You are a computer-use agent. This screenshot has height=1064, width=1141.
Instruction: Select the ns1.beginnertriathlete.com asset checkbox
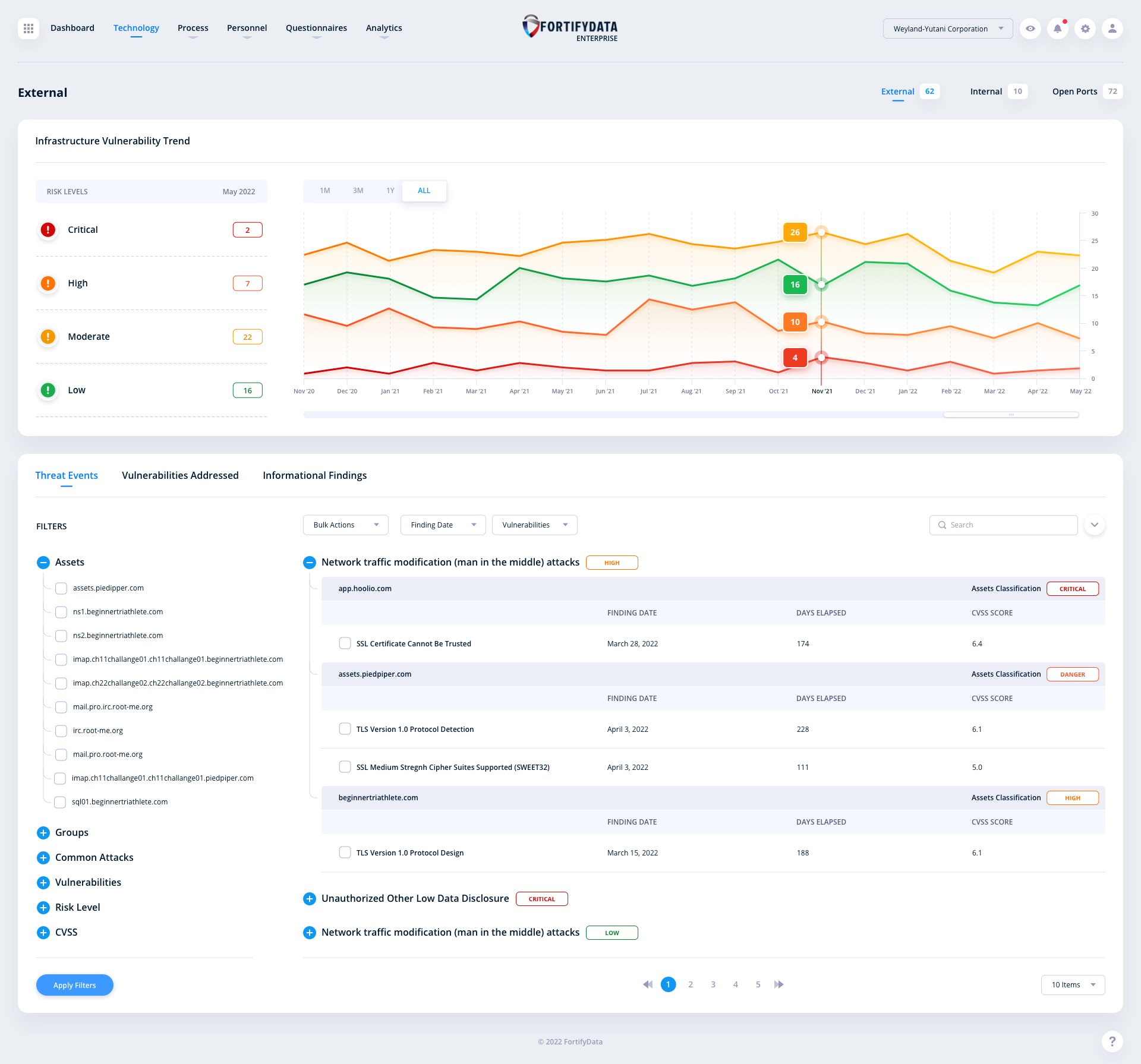point(61,612)
